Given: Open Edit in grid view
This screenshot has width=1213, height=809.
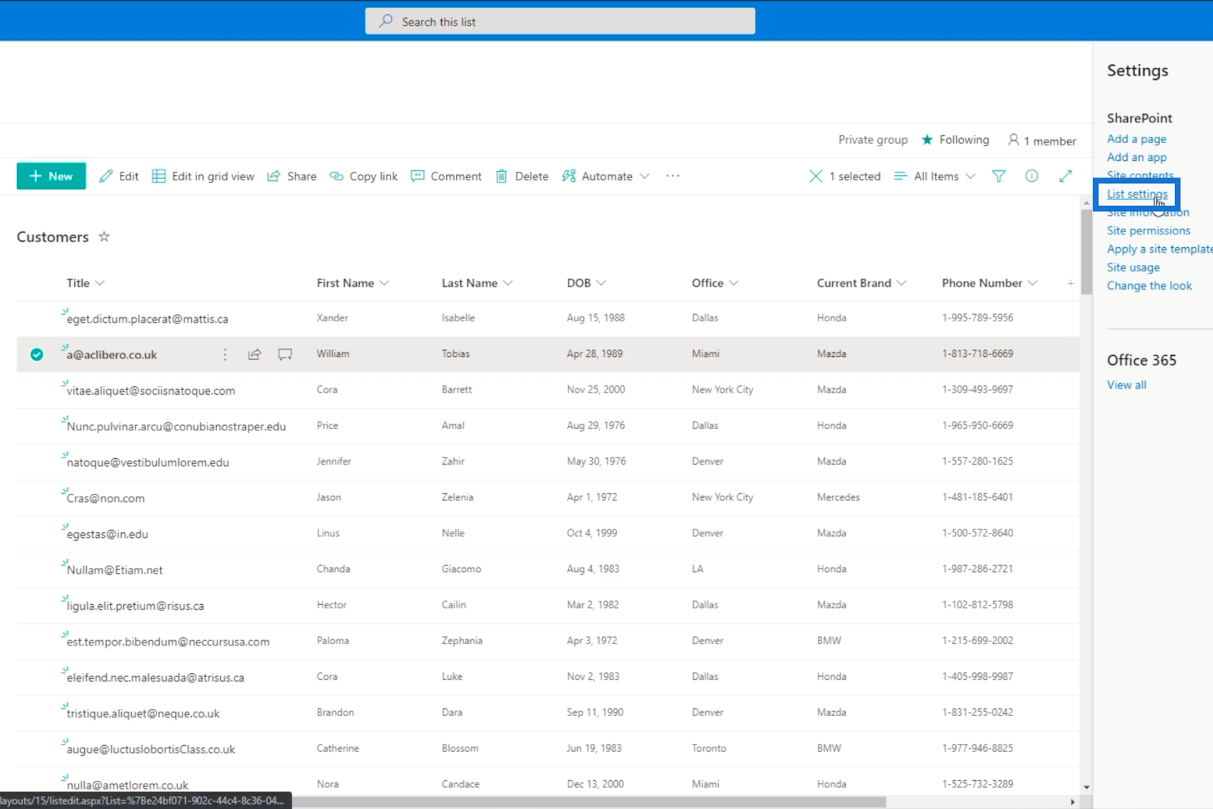Looking at the screenshot, I should click(x=203, y=176).
